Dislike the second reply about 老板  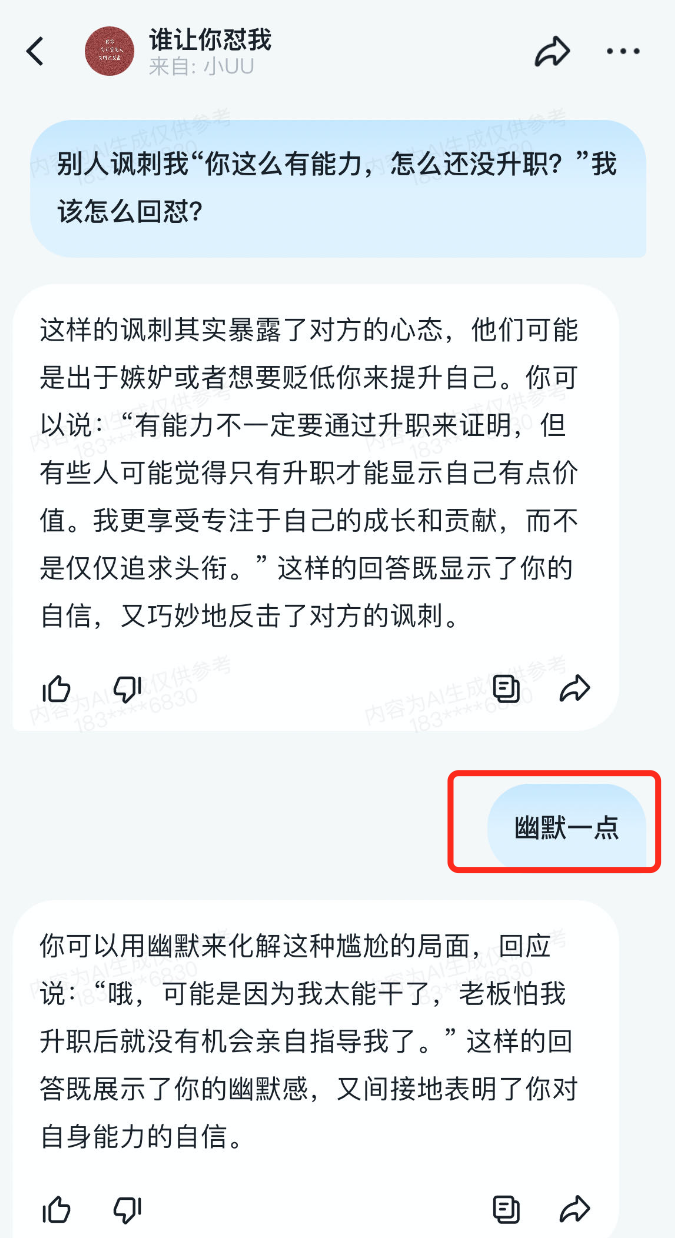click(x=127, y=1210)
